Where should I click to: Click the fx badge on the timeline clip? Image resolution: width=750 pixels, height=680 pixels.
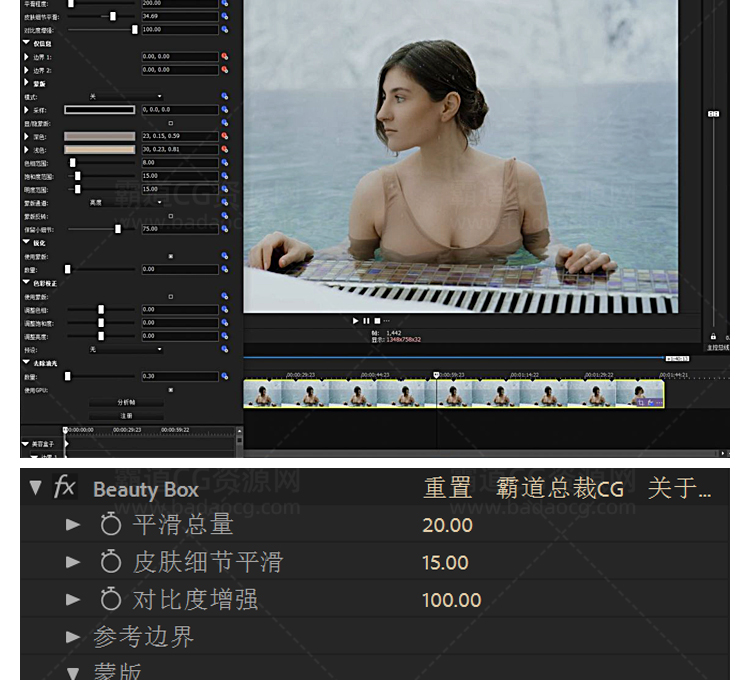(x=650, y=403)
